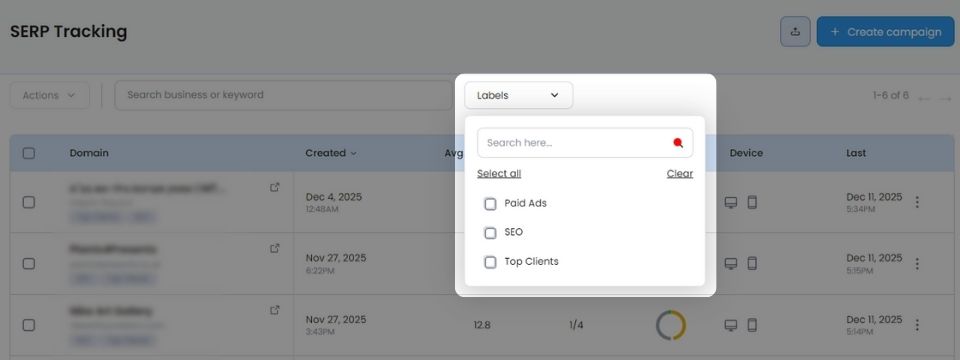
Task: Go to next page arrow
Action: click(946, 98)
